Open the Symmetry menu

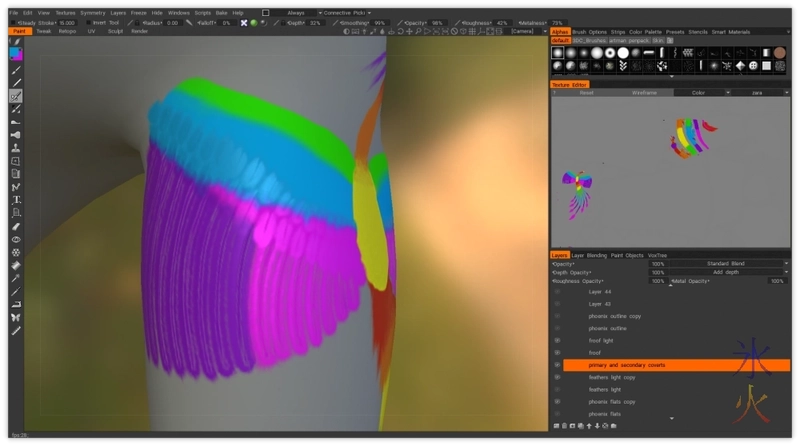point(92,12)
